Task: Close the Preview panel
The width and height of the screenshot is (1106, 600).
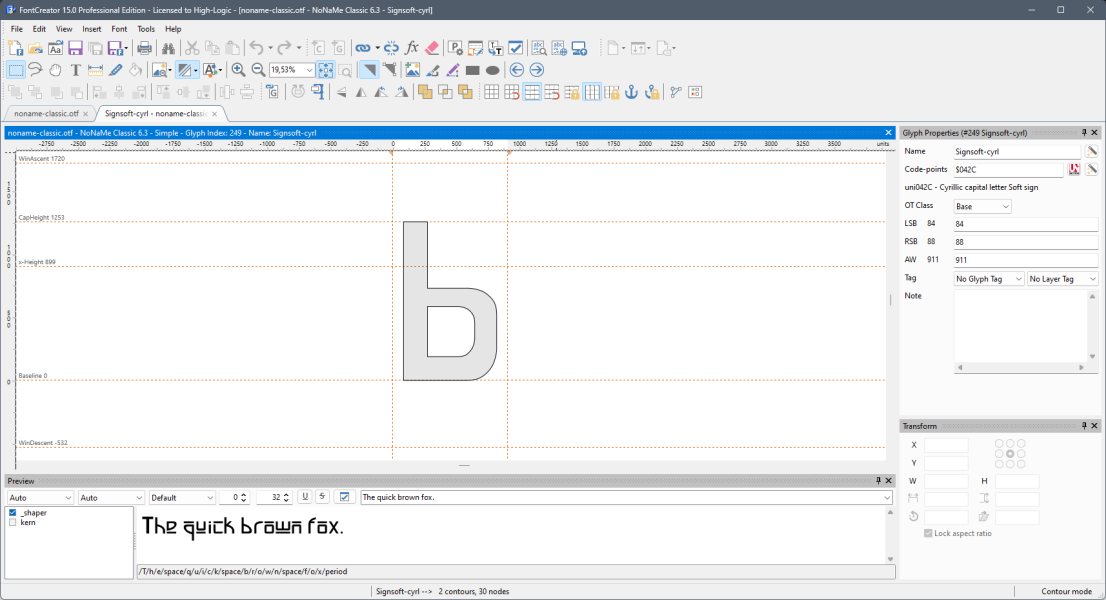Action: 889,481
